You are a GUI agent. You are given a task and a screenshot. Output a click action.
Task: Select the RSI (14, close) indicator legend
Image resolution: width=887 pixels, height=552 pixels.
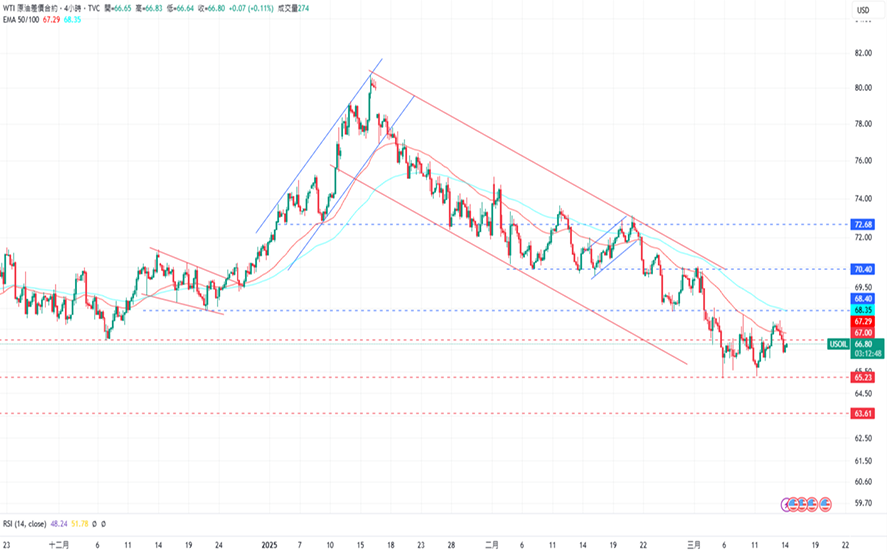point(24,524)
